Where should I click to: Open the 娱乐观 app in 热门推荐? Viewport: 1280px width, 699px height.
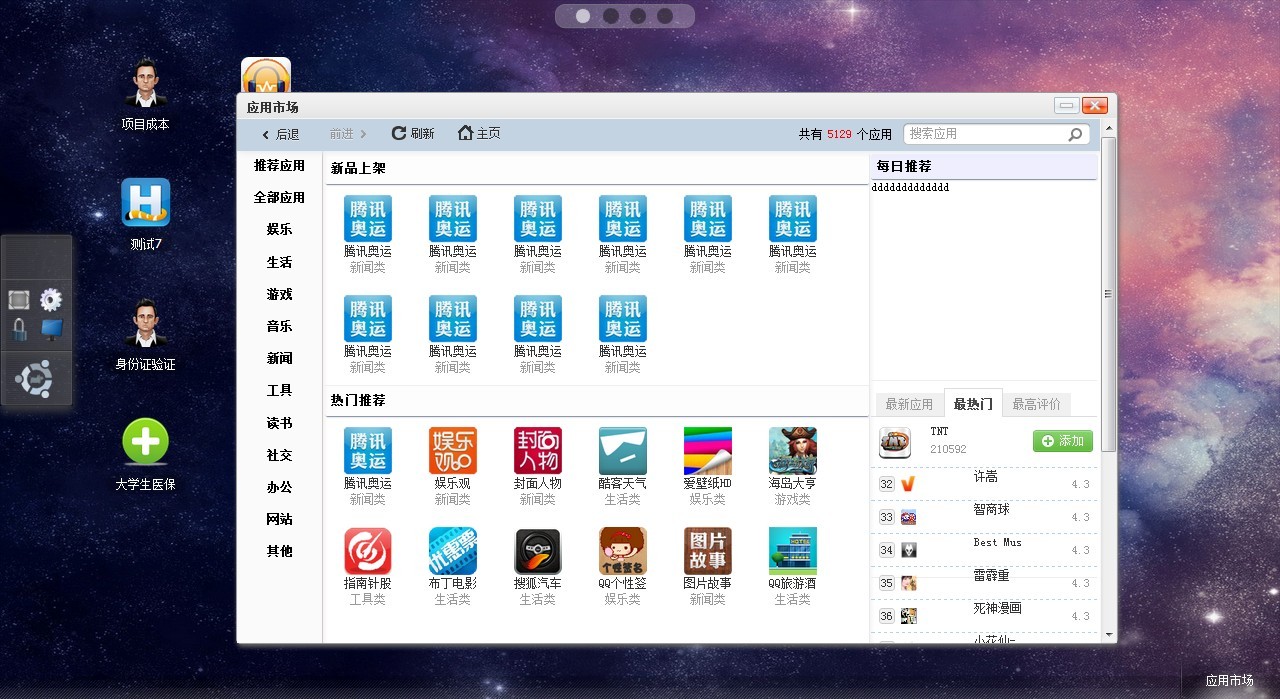453,451
